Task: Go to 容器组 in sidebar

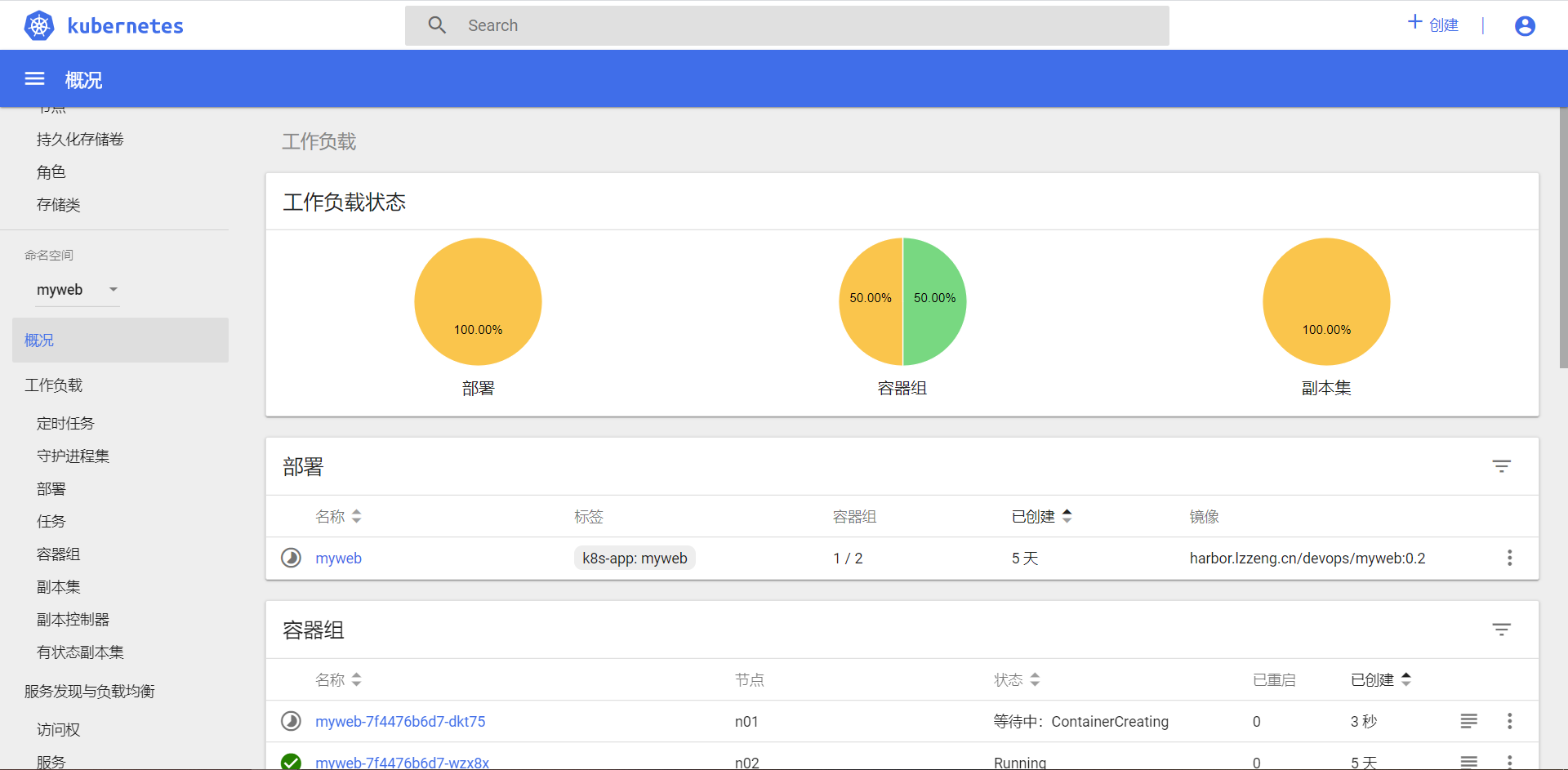Action: 58,554
